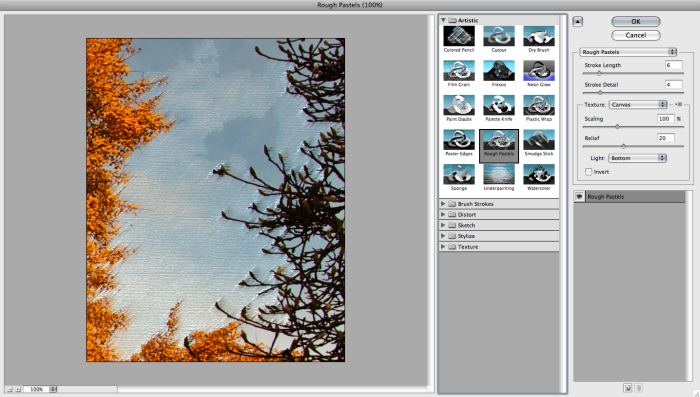Viewport: 700px width, 397px height.
Task: Choose the Poster Edges filter thumbnail
Action: tap(459, 140)
